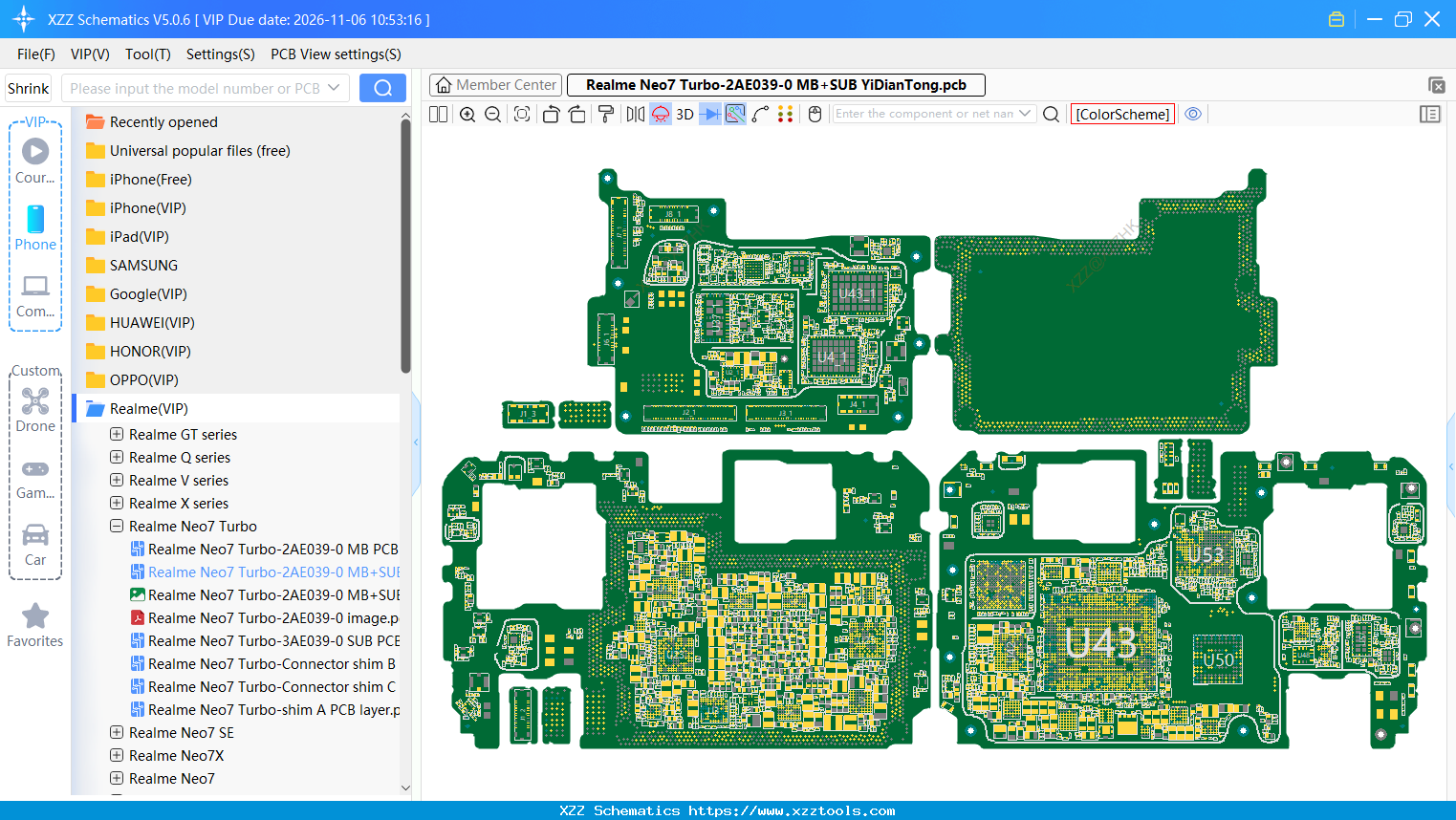Collapse the Realme Neo7 Turbo node
The image size is (1456, 820).
point(117,526)
